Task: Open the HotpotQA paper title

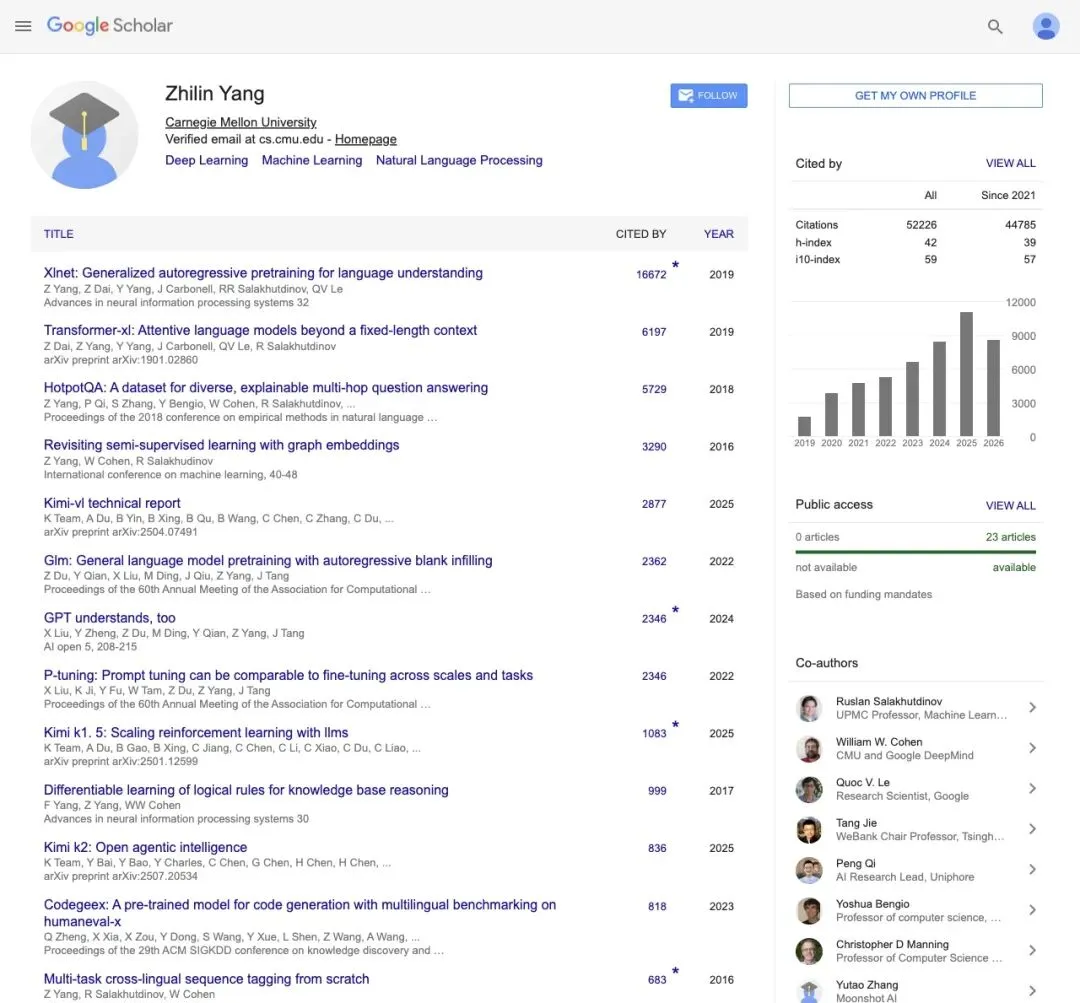Action: tap(266, 388)
